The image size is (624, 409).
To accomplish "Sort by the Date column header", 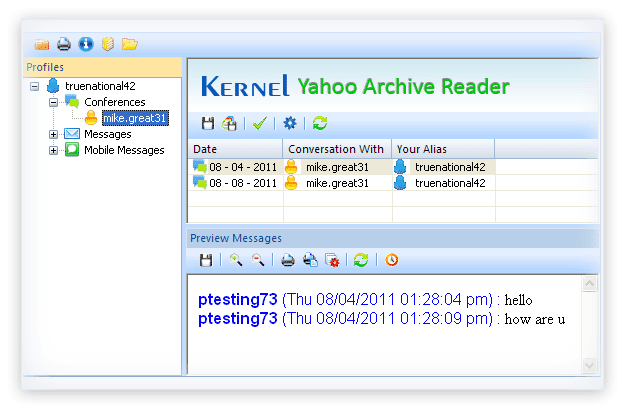I will pyautogui.click(x=235, y=149).
